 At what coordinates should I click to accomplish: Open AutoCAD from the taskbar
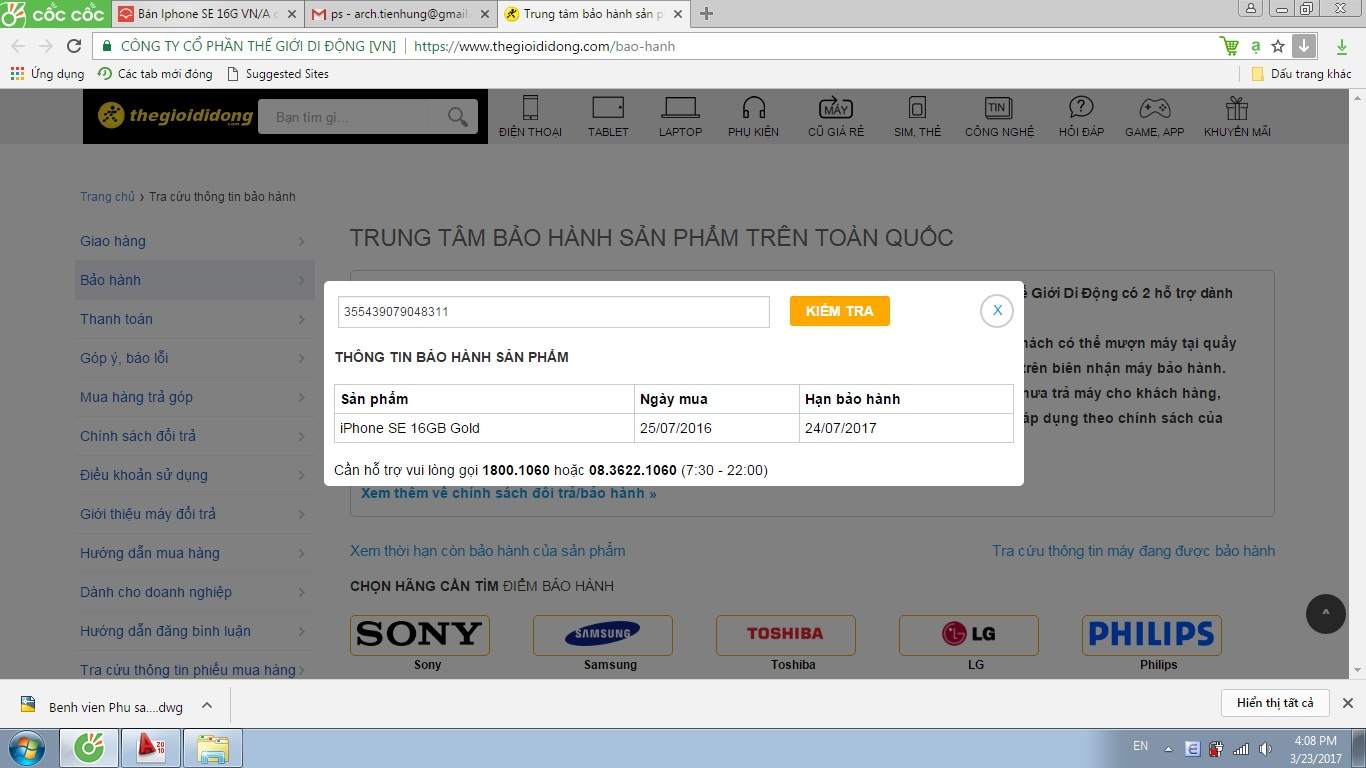(150, 748)
